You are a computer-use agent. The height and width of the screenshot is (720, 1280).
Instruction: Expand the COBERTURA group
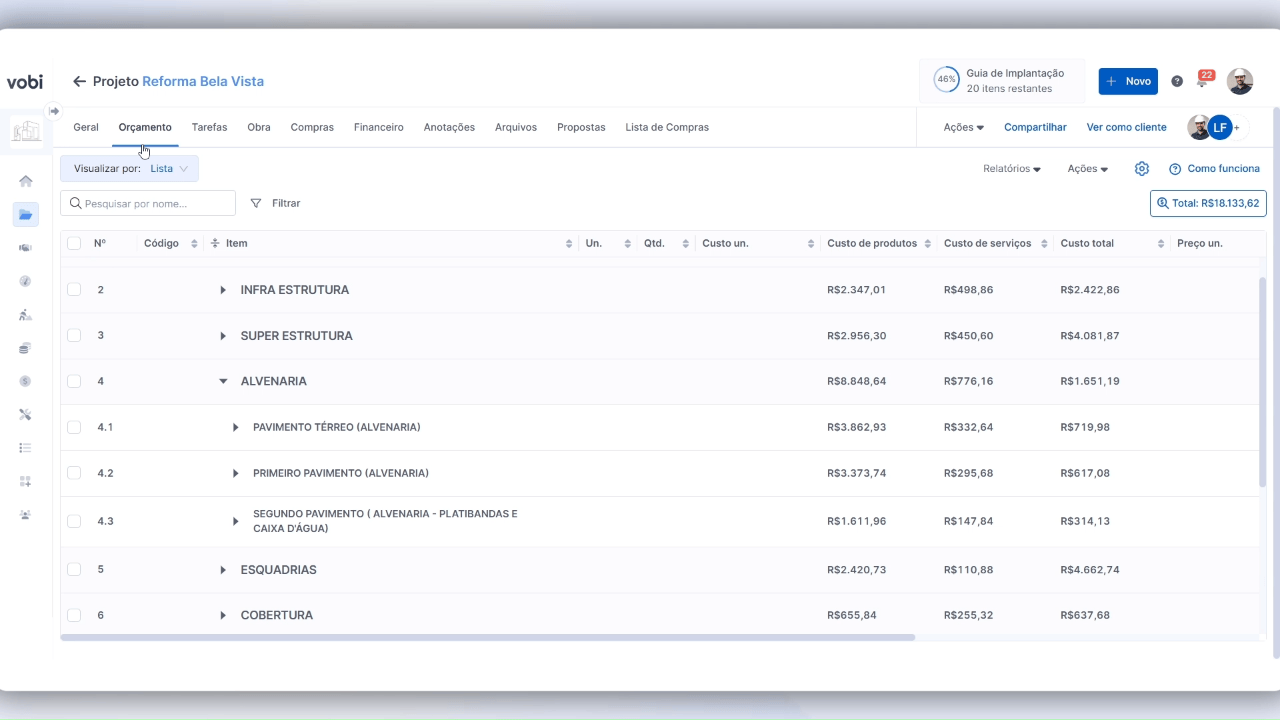[x=223, y=615]
